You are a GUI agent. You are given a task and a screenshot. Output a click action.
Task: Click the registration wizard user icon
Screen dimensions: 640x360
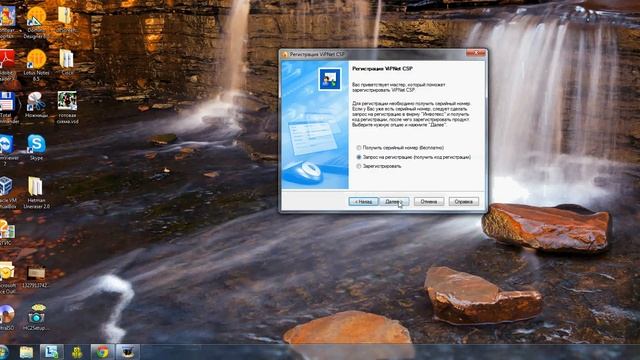coord(330,79)
